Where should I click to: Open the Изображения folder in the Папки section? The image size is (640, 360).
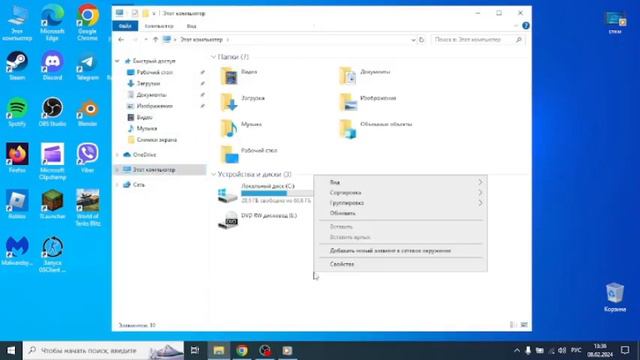tap(367, 102)
